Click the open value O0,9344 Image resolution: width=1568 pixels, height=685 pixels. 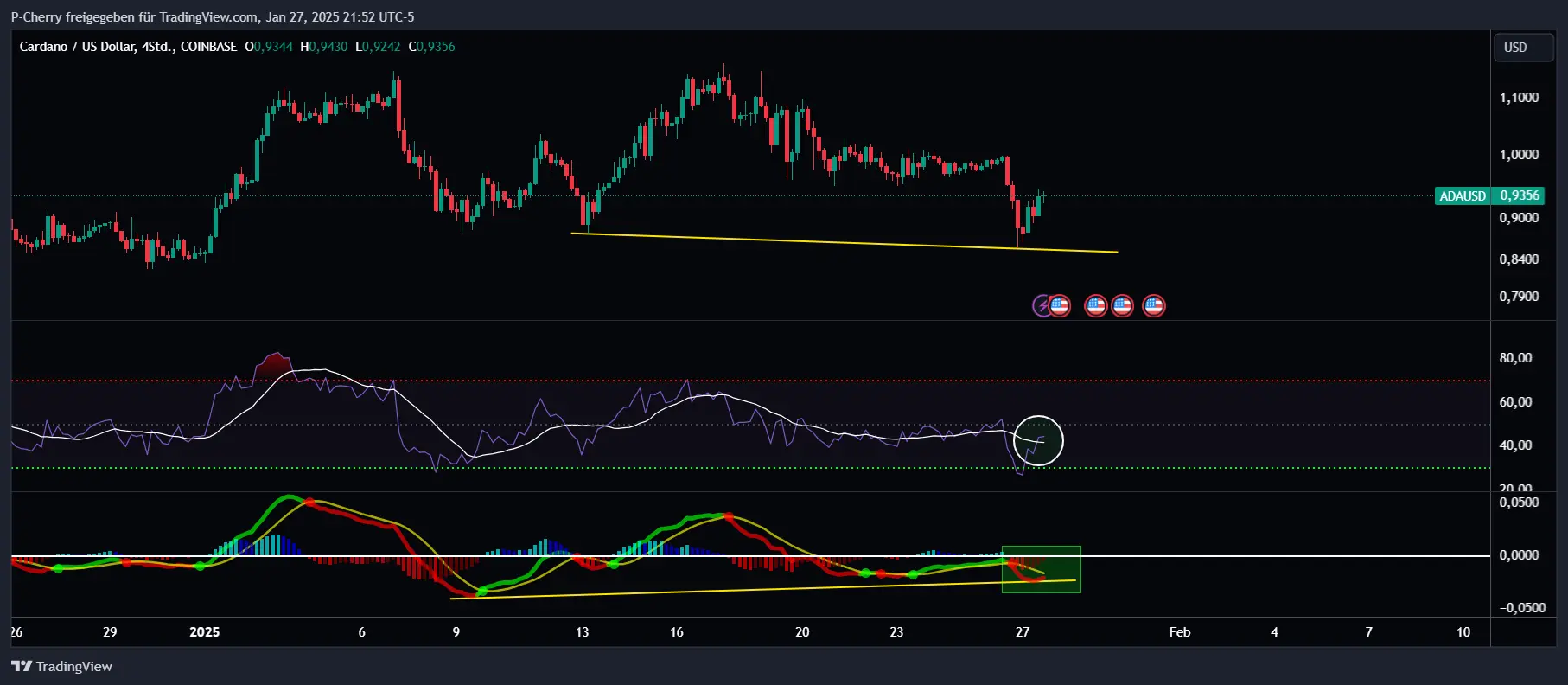tap(269, 47)
